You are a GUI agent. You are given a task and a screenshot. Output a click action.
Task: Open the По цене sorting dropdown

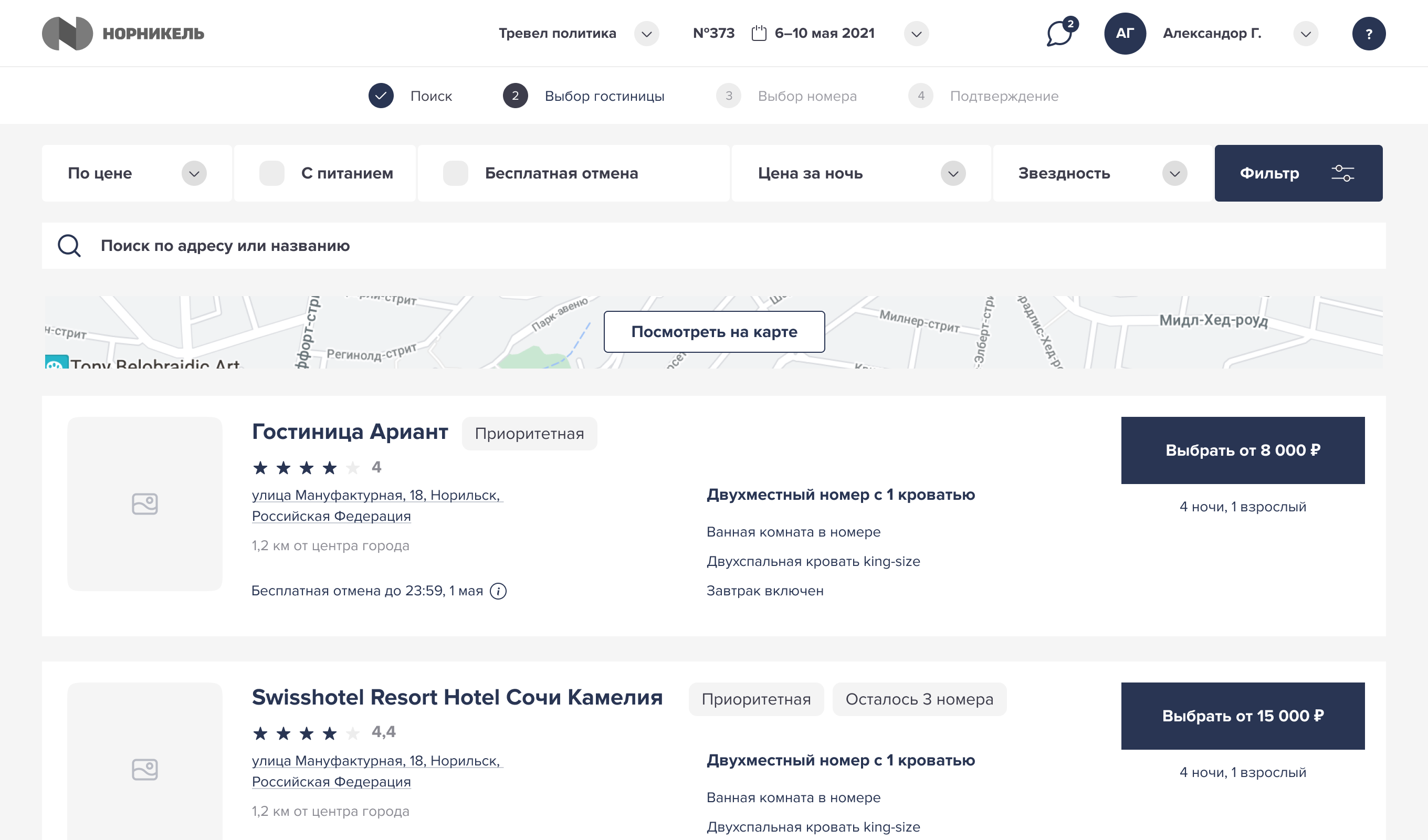coord(194,173)
